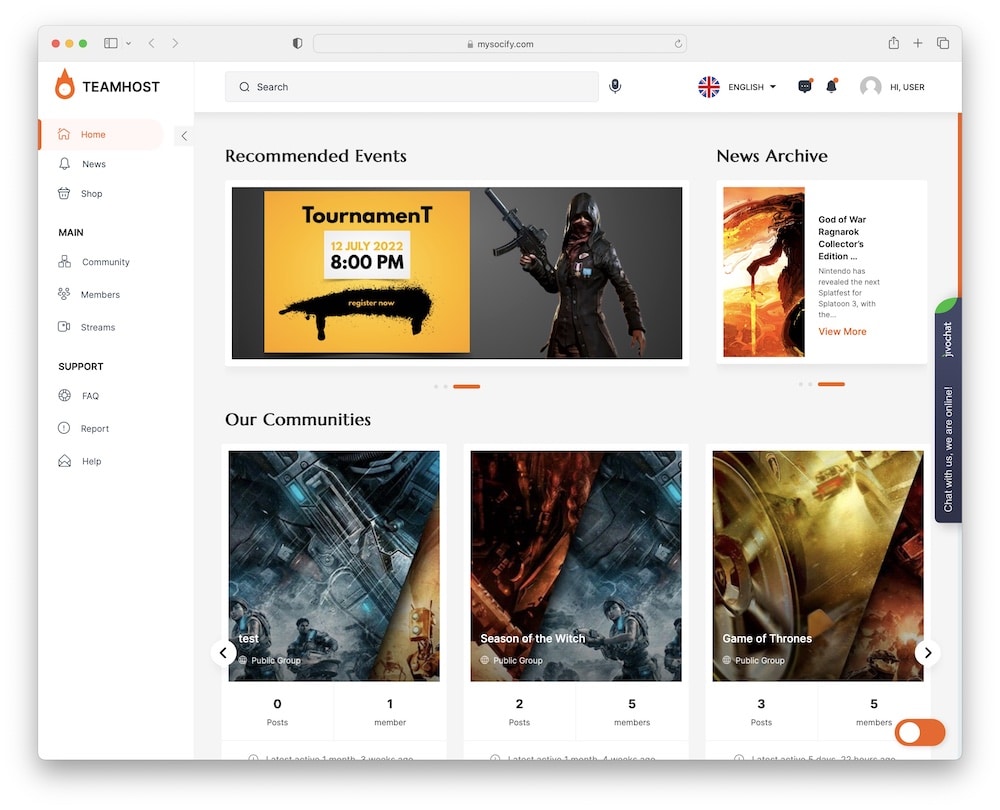The width and height of the screenshot is (1000, 810).
Task: Open the 'test' community card
Action: (334, 566)
